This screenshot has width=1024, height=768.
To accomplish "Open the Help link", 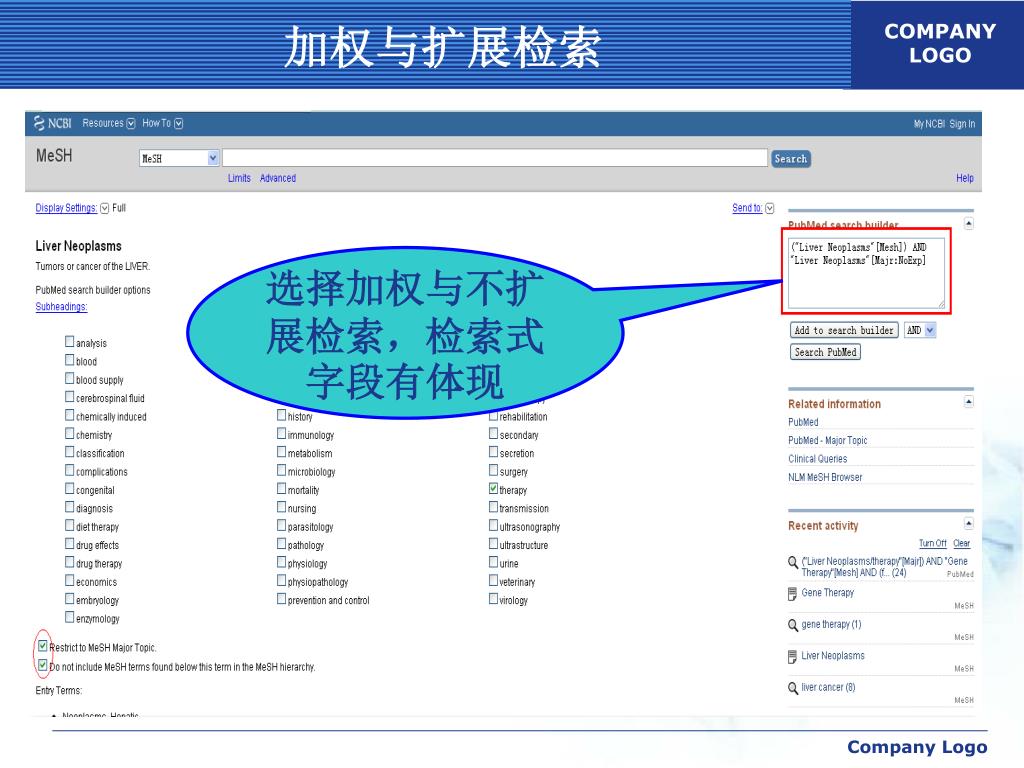I will coord(965,178).
